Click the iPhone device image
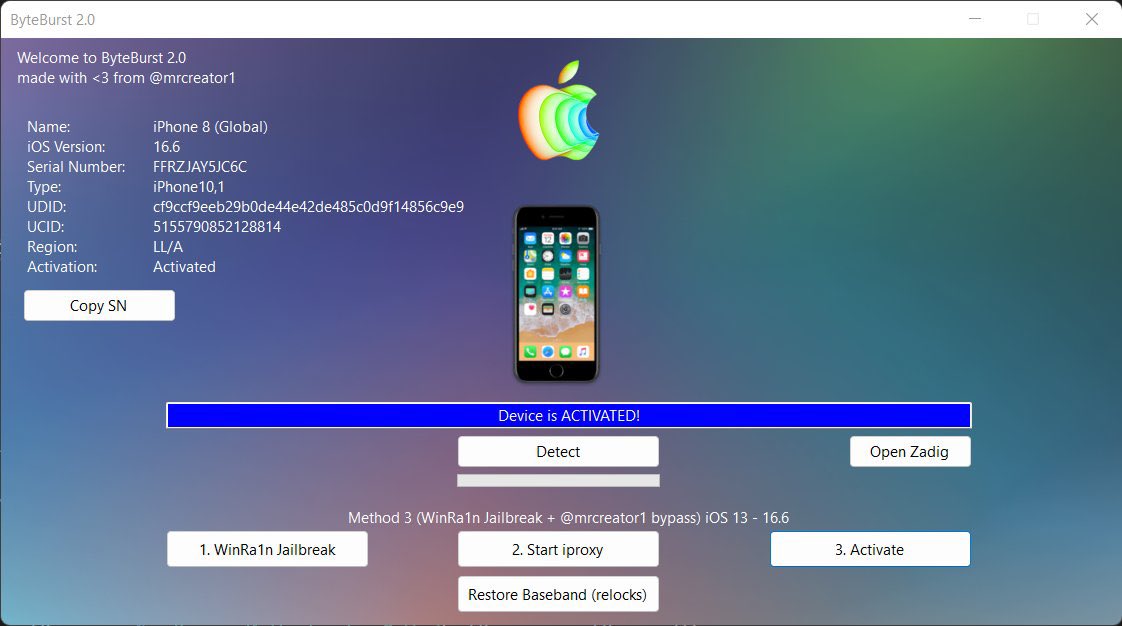This screenshot has width=1122, height=626. click(x=557, y=294)
